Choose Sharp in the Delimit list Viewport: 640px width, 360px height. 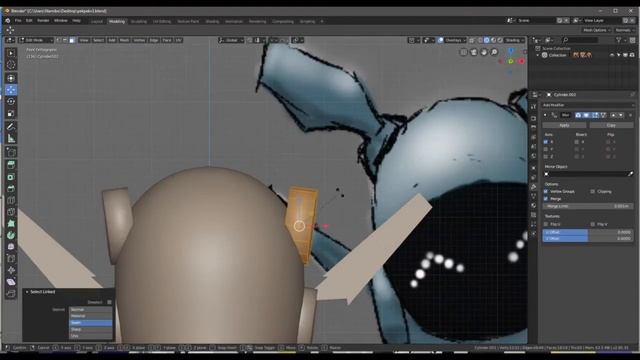pos(91,329)
